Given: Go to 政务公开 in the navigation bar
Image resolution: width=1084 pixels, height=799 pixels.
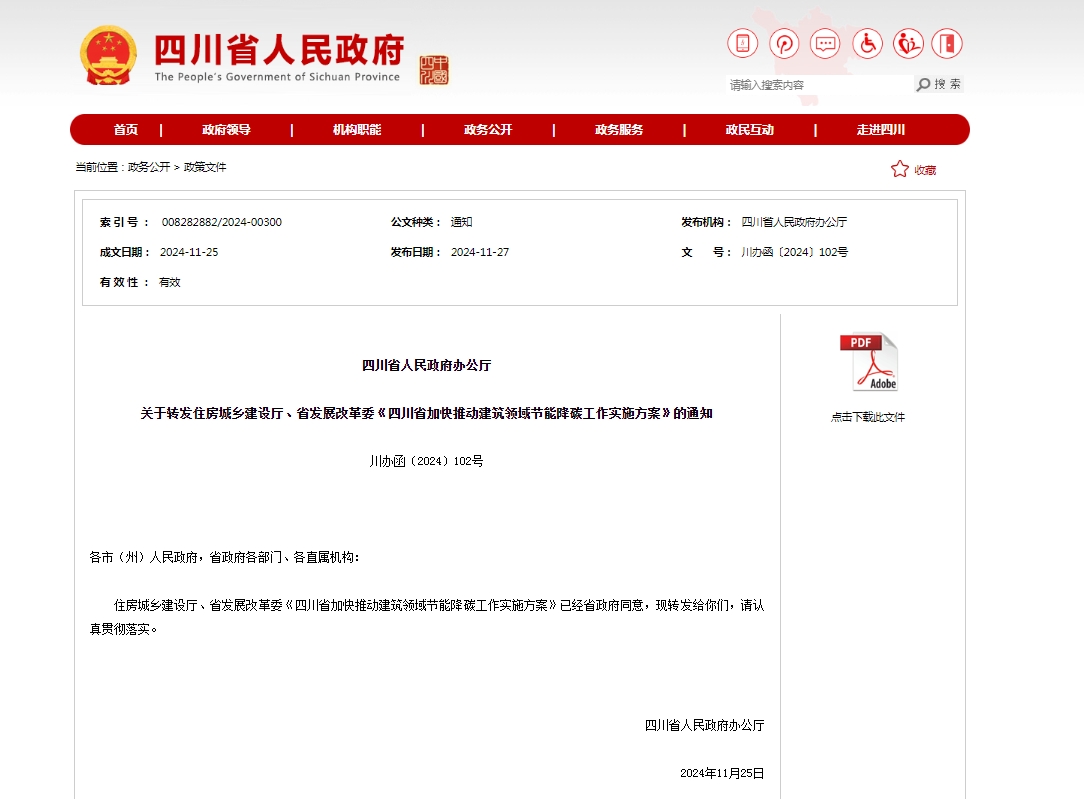Looking at the screenshot, I should pyautogui.click(x=488, y=130).
